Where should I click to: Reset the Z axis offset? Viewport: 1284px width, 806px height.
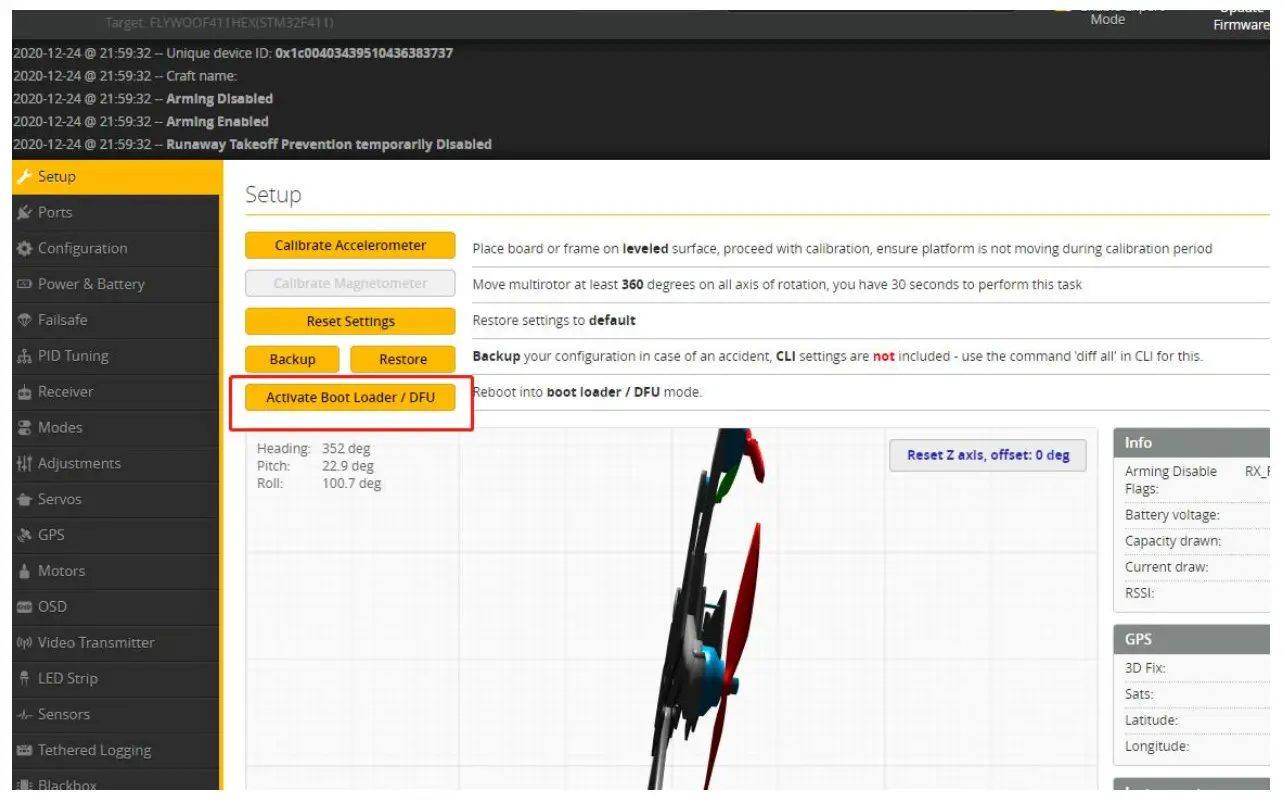[x=988, y=455]
